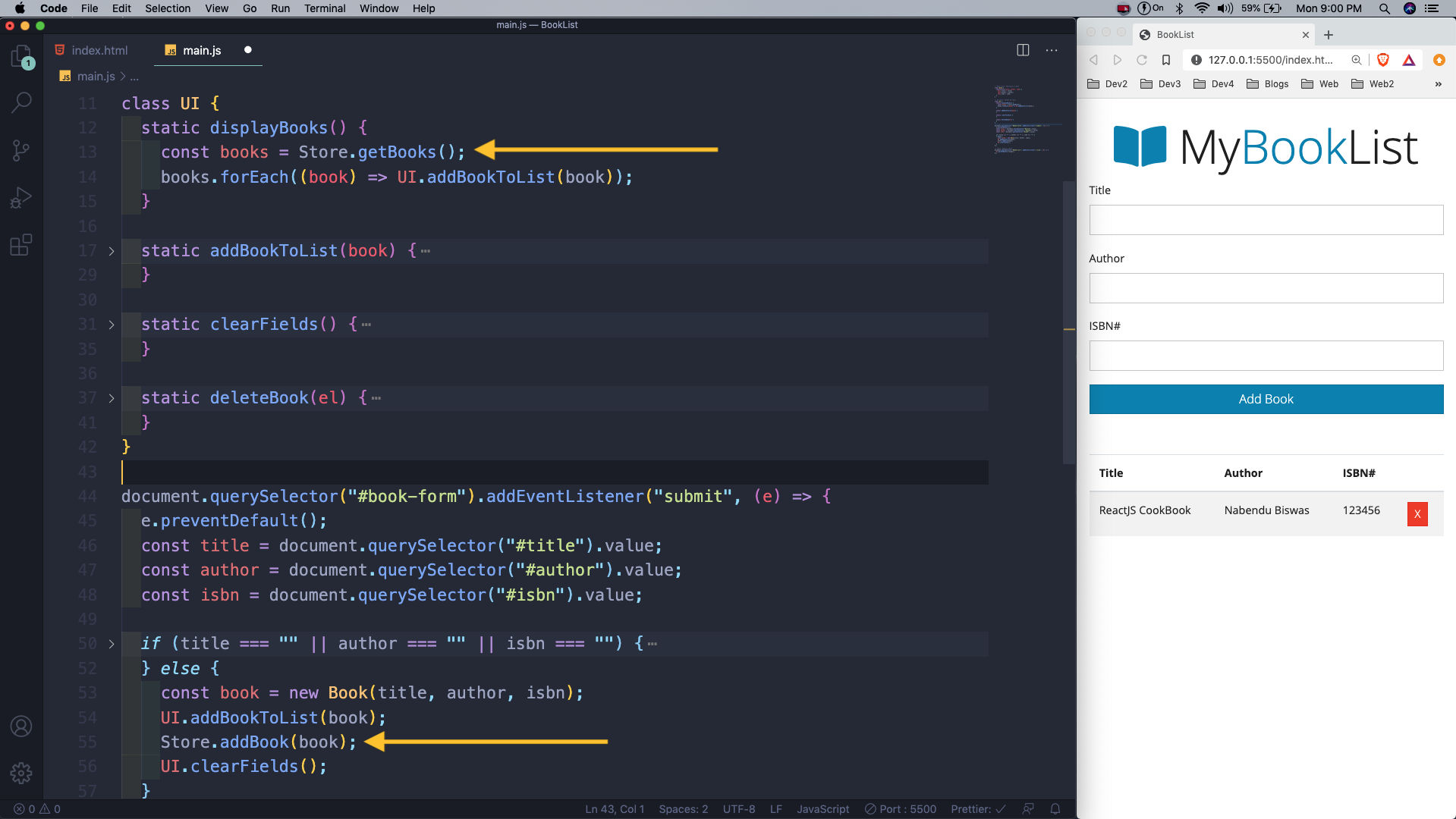Open a new browser tab
Image resolution: width=1456 pixels, height=819 pixels.
(1329, 35)
